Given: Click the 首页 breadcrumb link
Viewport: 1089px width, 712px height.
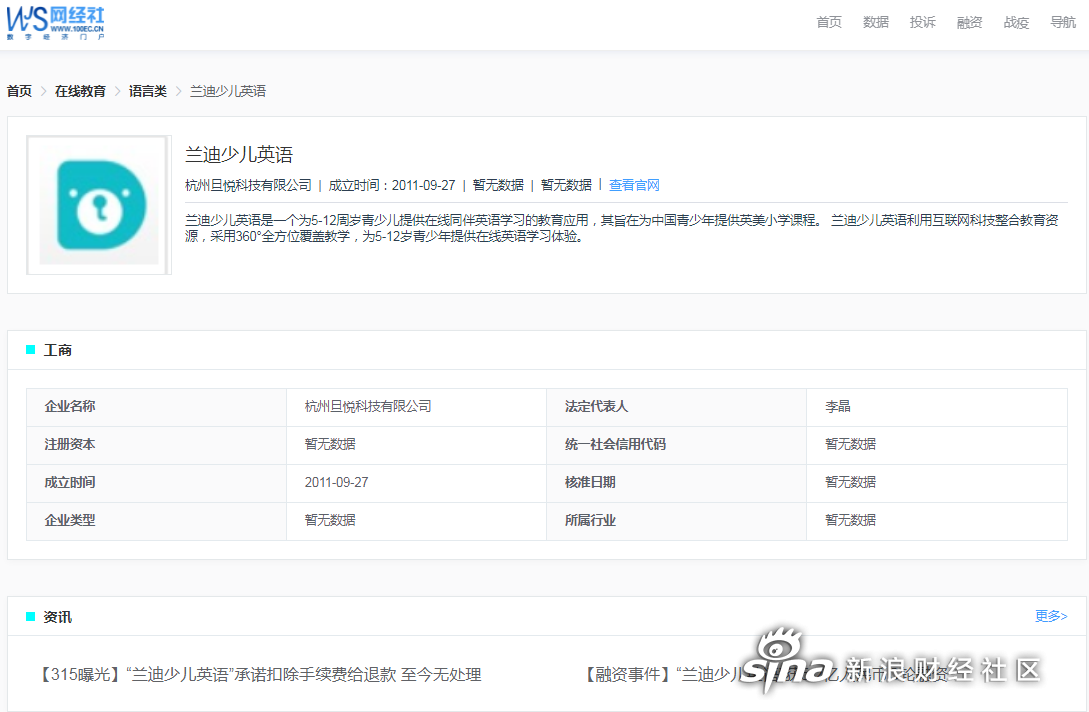Looking at the screenshot, I should 19,91.
